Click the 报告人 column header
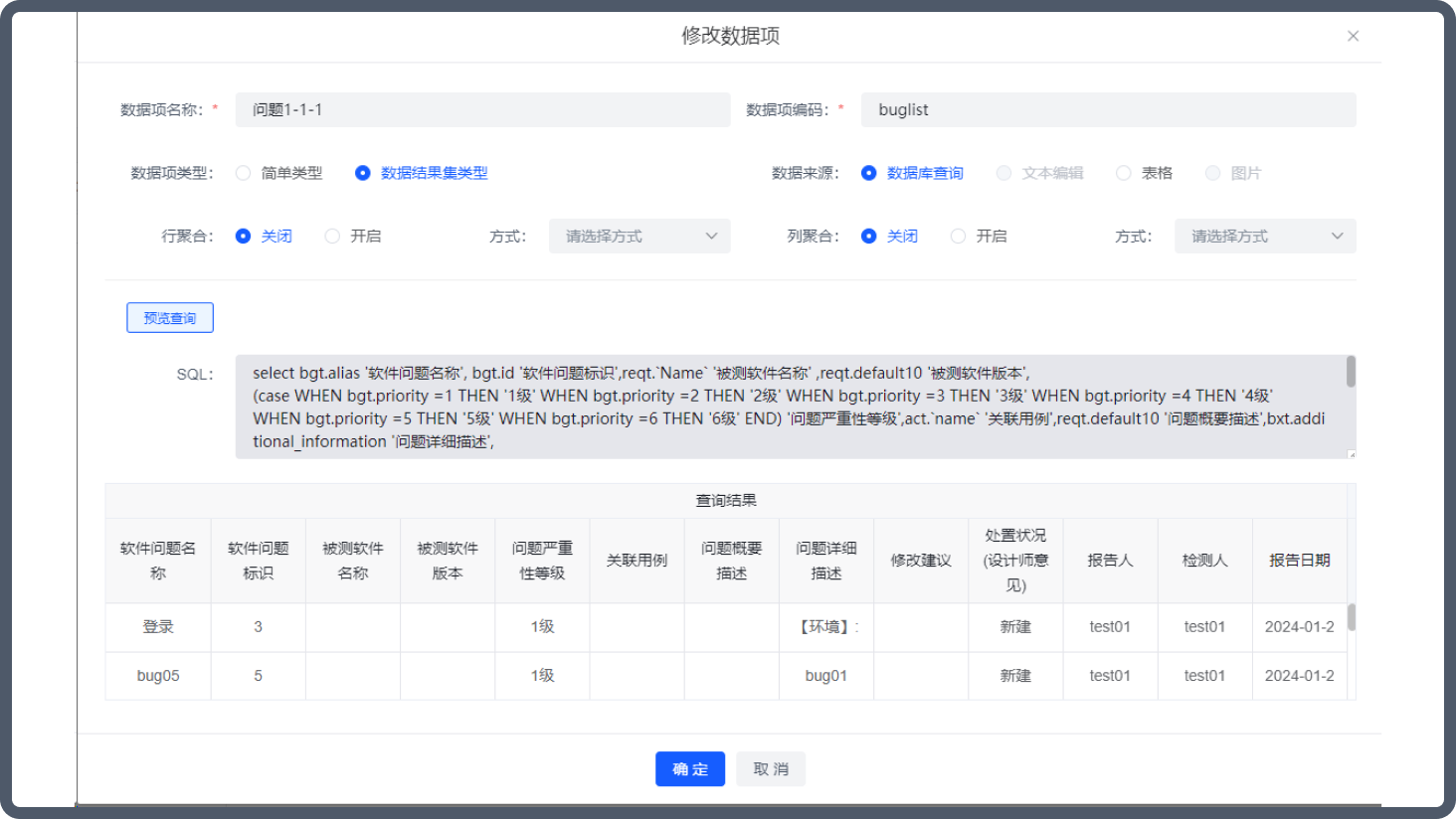1456x819 pixels. [x=1110, y=561]
